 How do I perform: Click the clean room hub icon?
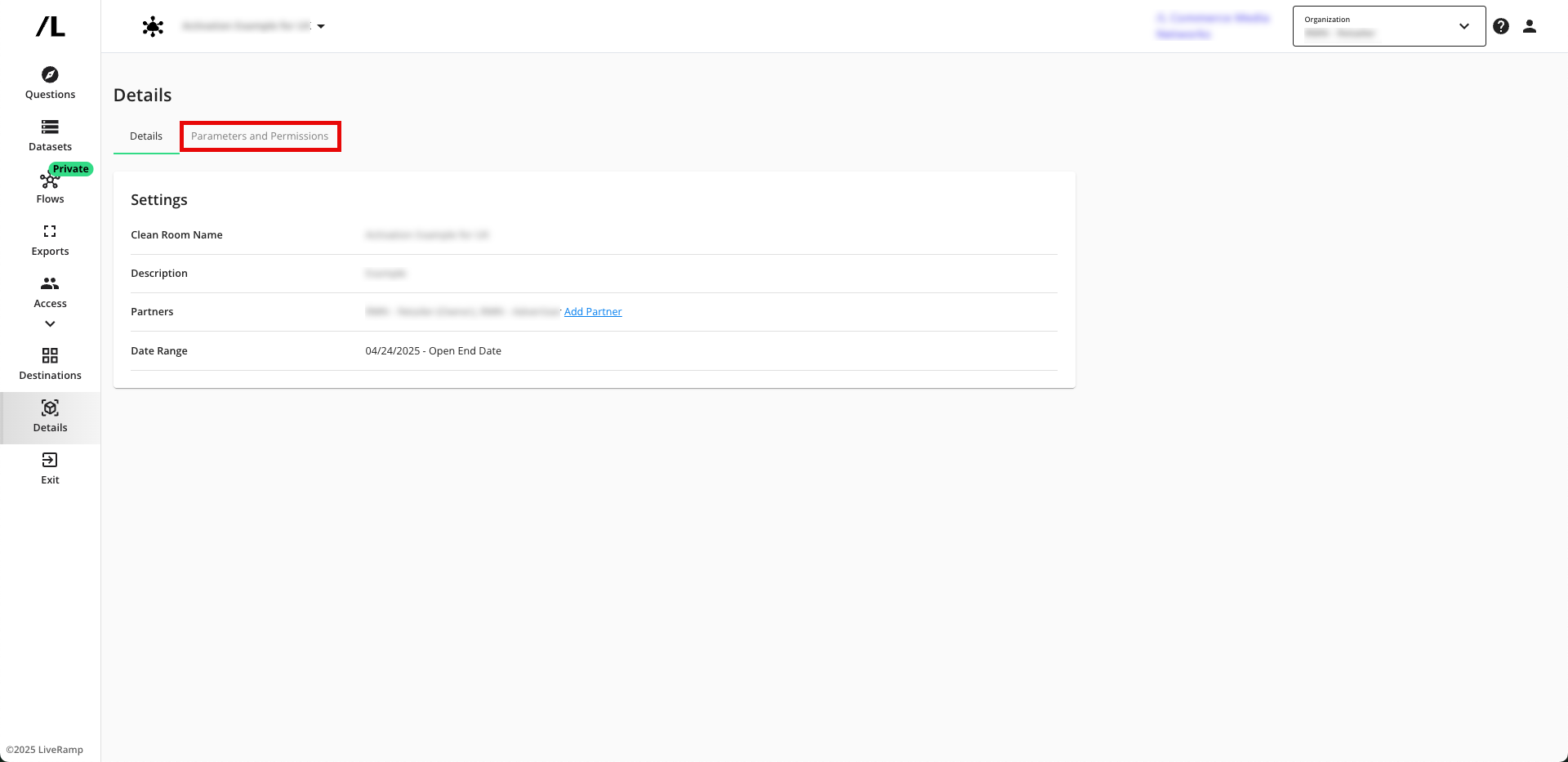[153, 27]
